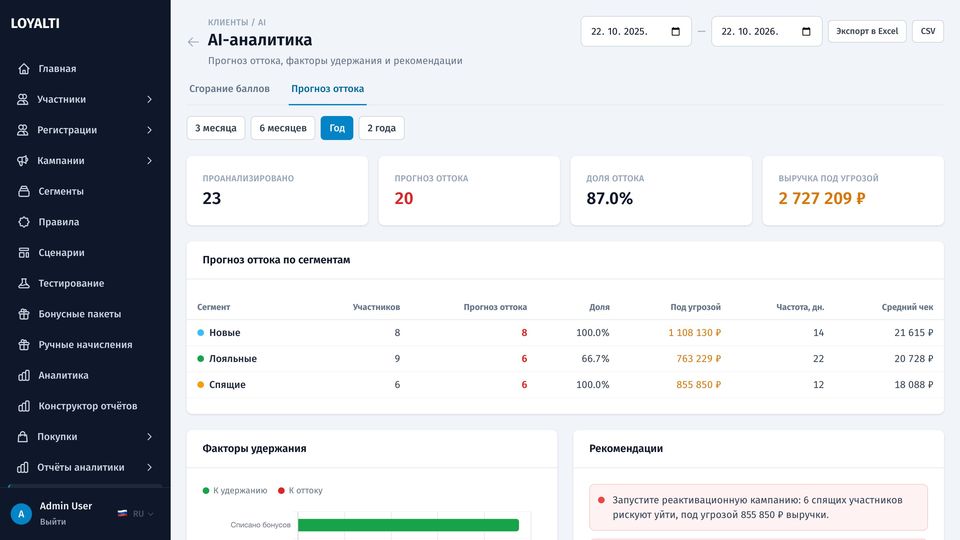
Task: Toggle the К удержанию legend series
Action: coord(235,490)
